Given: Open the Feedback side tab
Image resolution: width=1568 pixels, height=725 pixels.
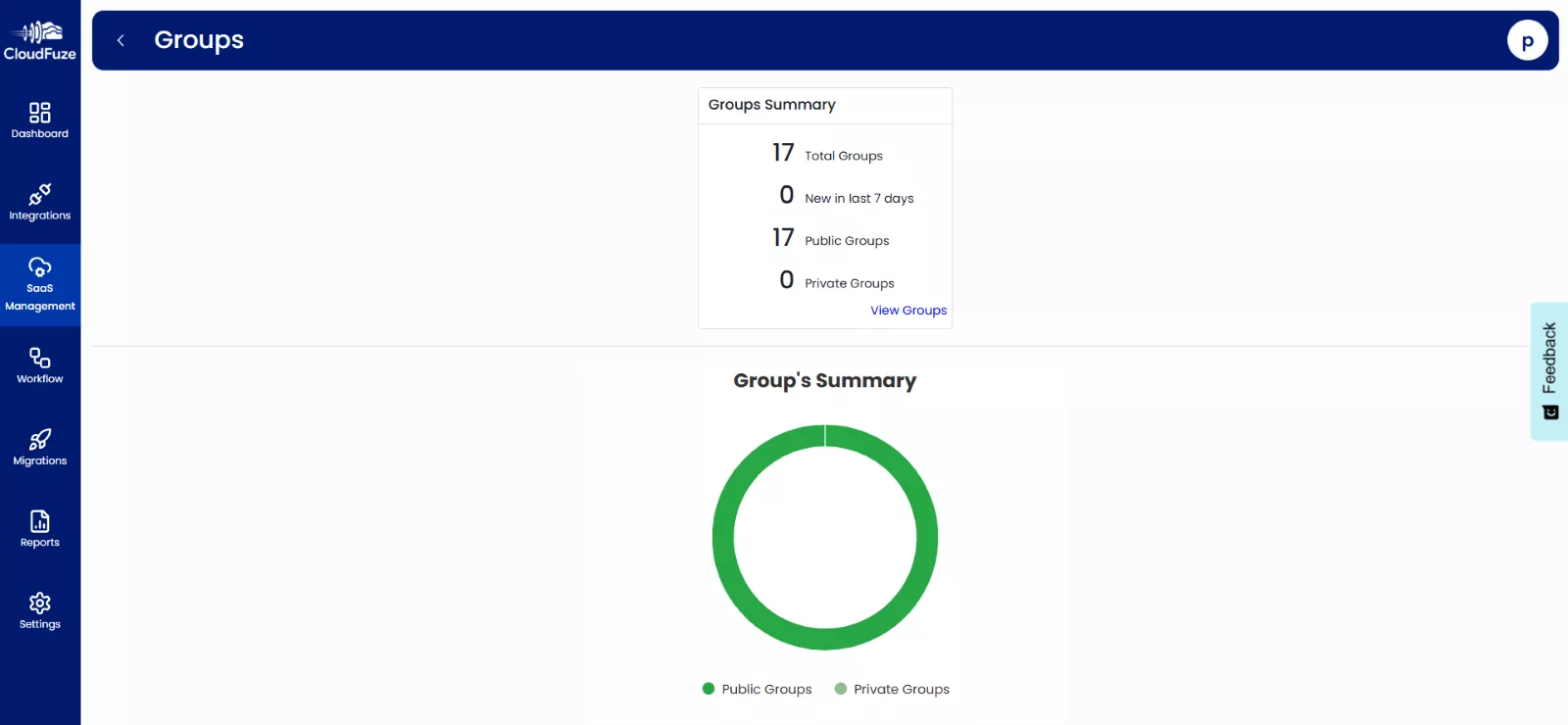Looking at the screenshot, I should (1549, 371).
